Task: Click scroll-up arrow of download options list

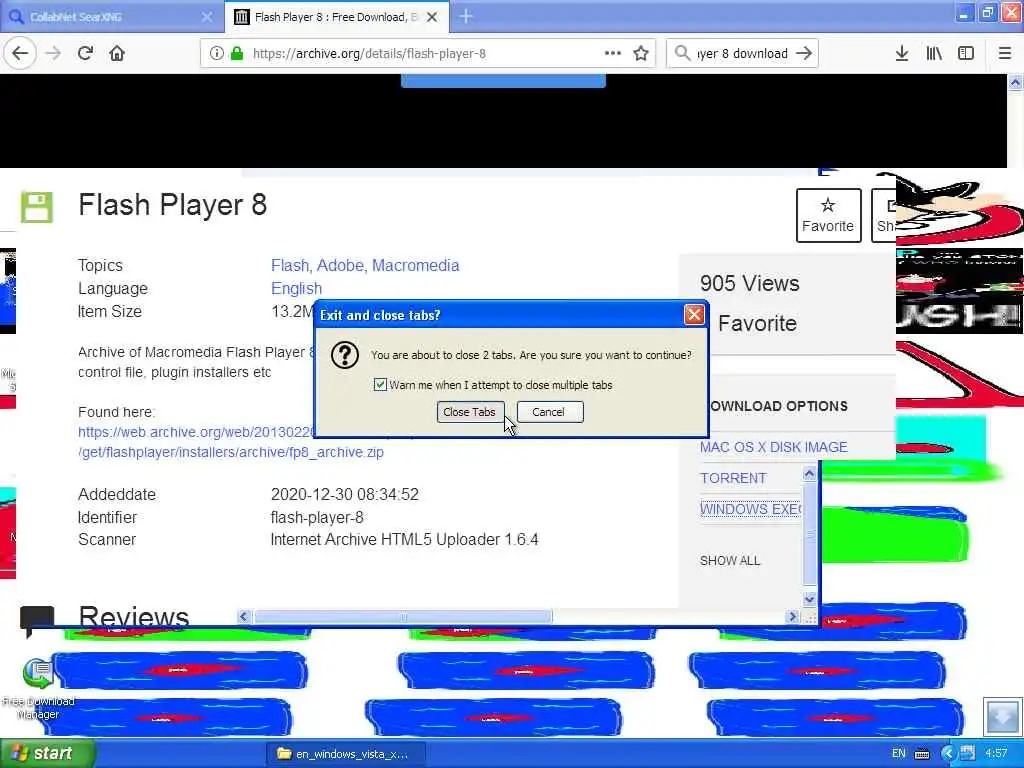Action: click(x=809, y=473)
